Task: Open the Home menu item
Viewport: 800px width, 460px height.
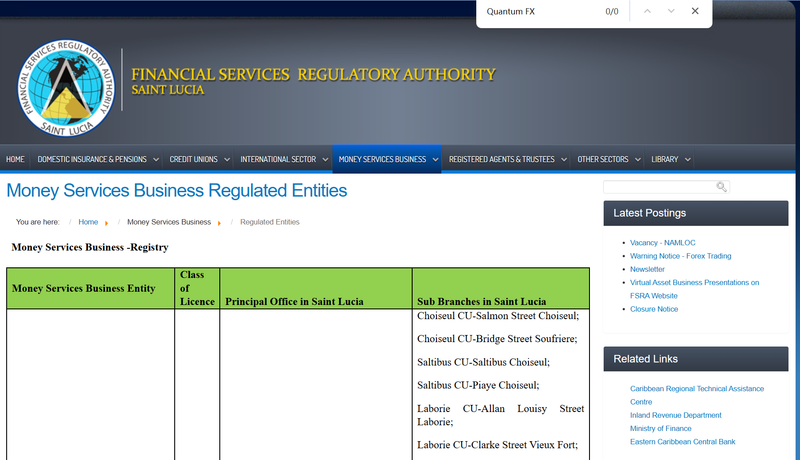Action: (x=15, y=159)
